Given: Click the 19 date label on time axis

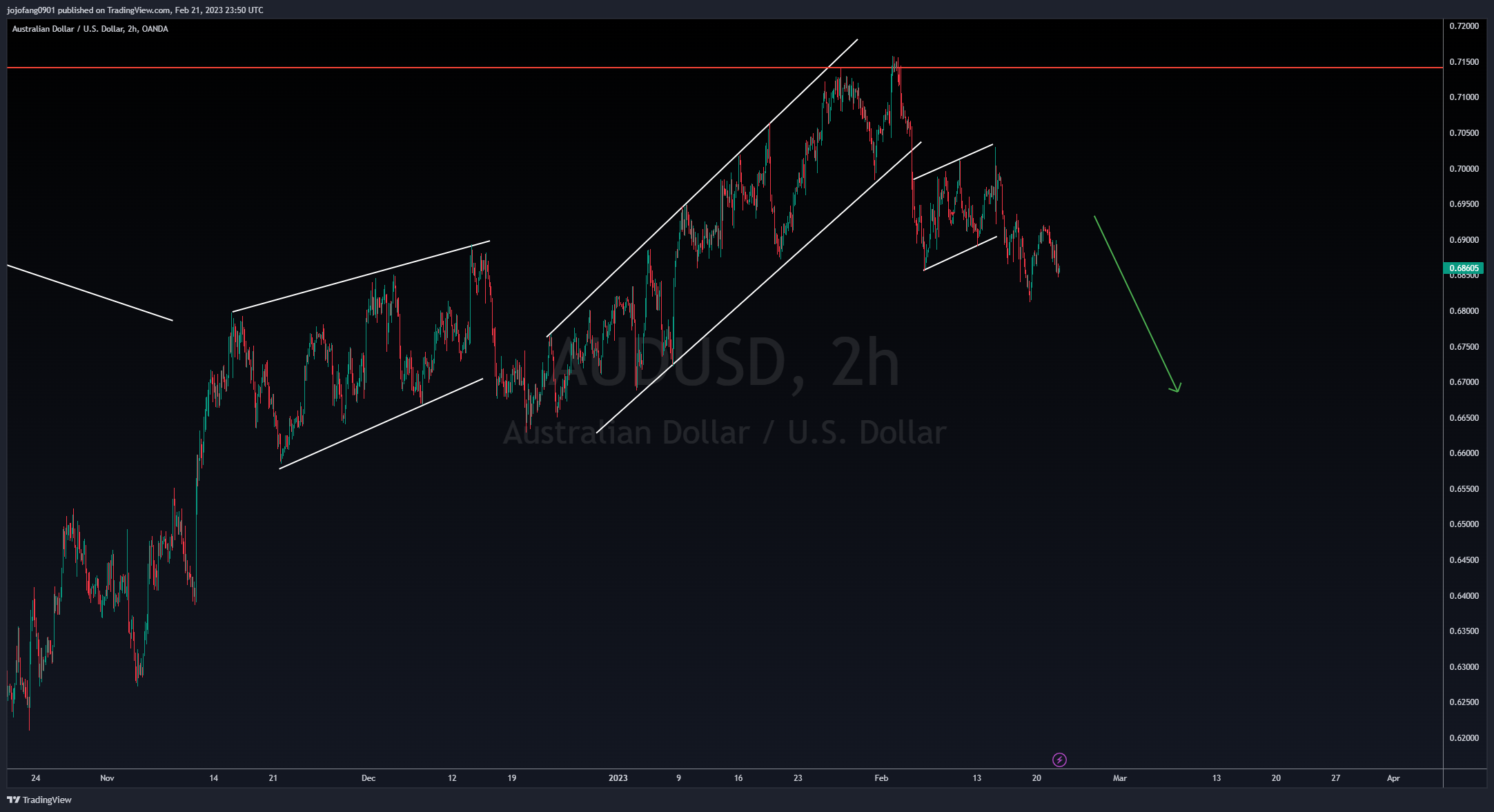Looking at the screenshot, I should click(x=512, y=778).
